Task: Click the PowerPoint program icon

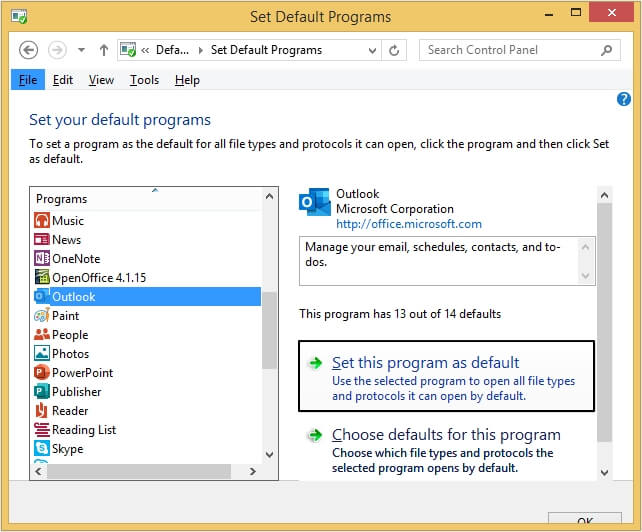Action: pyautogui.click(x=42, y=372)
